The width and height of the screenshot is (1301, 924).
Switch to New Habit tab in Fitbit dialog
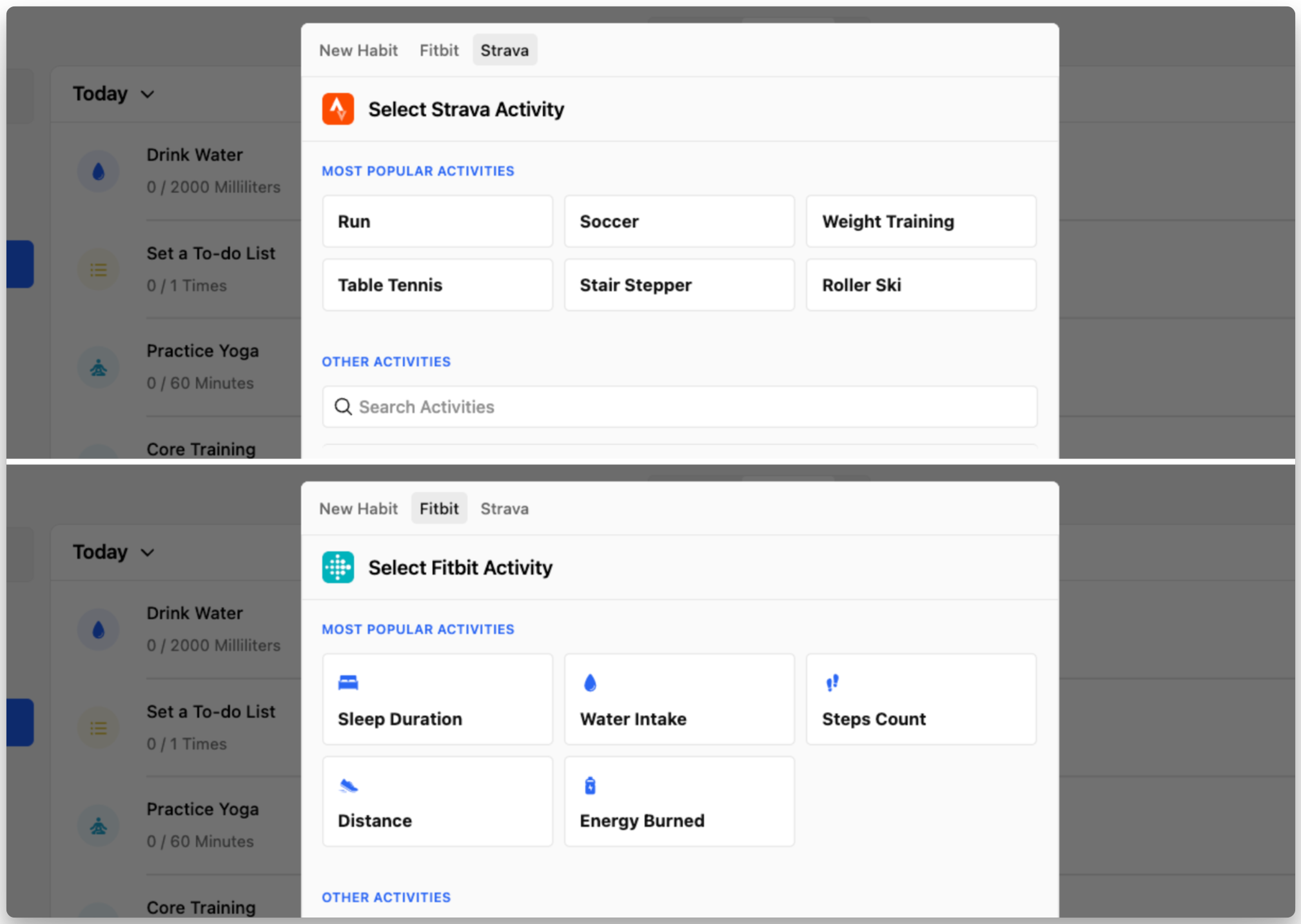[x=358, y=509]
